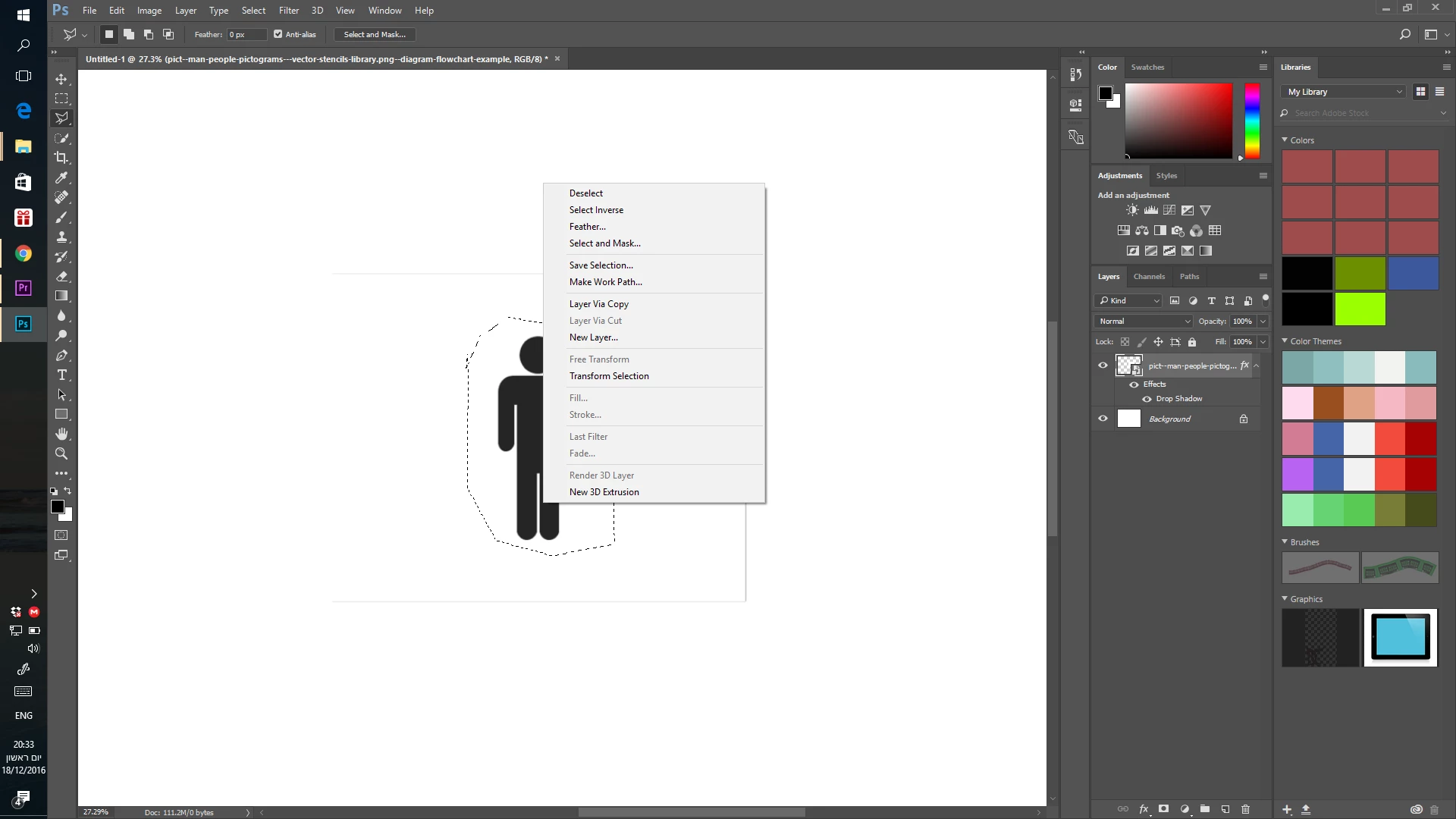Open the Normal blend mode dropdown

[x=1144, y=322]
